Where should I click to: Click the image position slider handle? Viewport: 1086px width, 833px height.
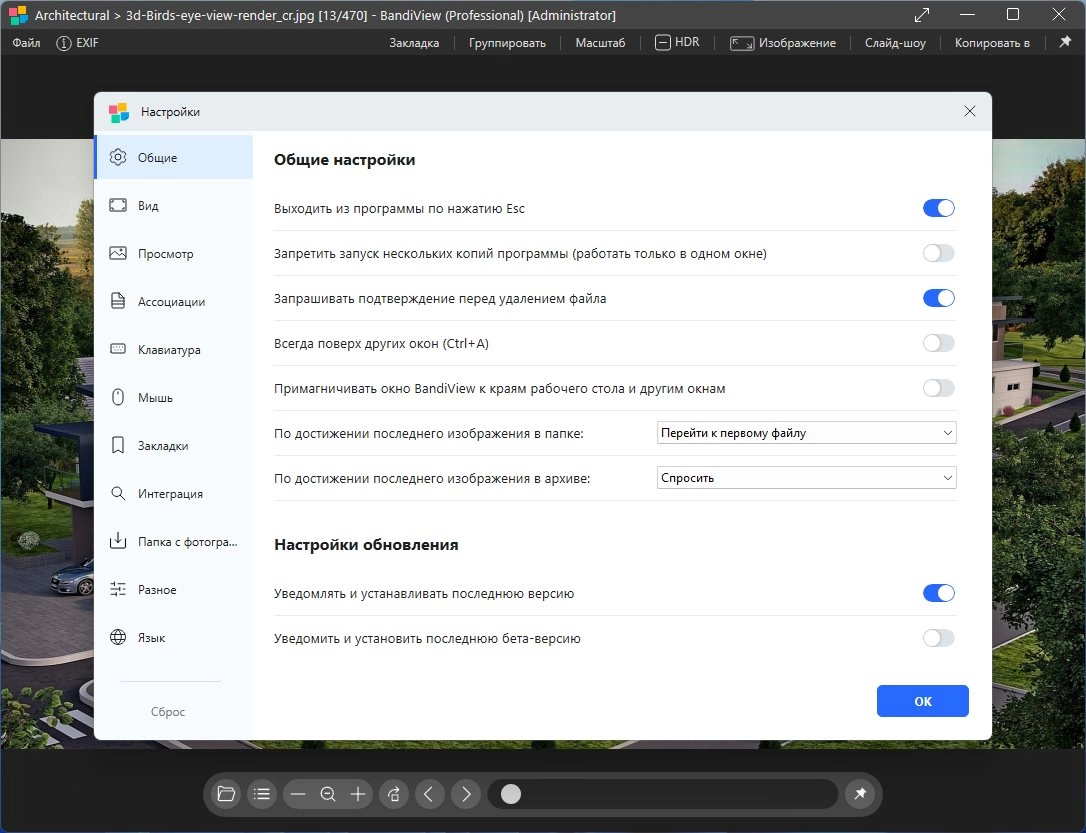click(x=511, y=794)
